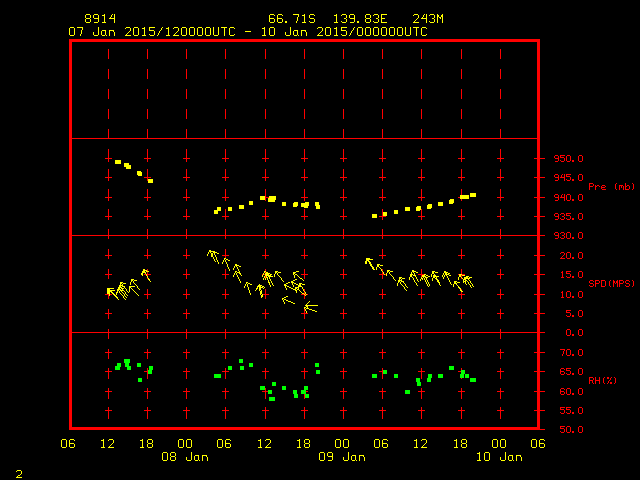Click the last yellow pressure data point
Image resolution: width=640 pixels, height=480 pixels.
pos(473,195)
